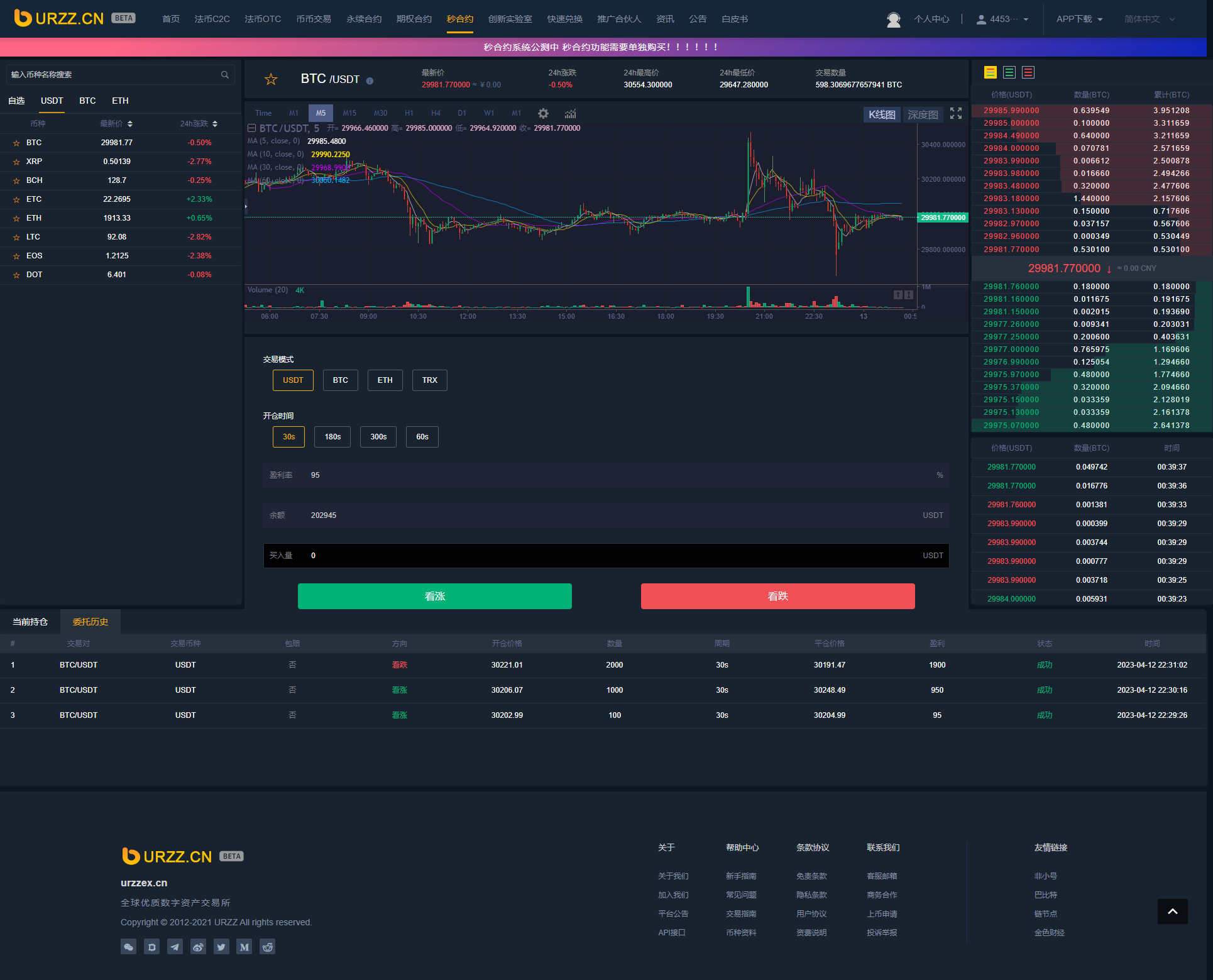The width and height of the screenshot is (1213, 980).
Task: Switch to 委托历史 tab
Action: pyautogui.click(x=91, y=622)
